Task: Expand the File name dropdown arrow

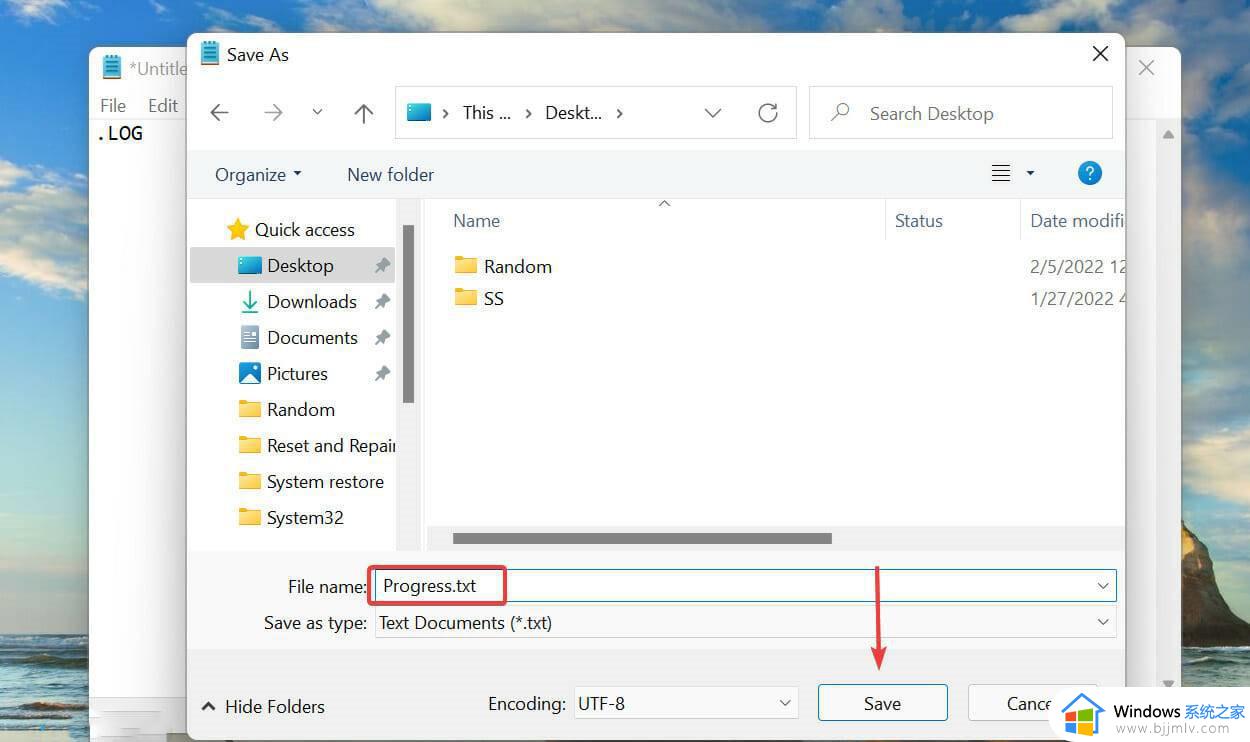Action: [x=1103, y=586]
